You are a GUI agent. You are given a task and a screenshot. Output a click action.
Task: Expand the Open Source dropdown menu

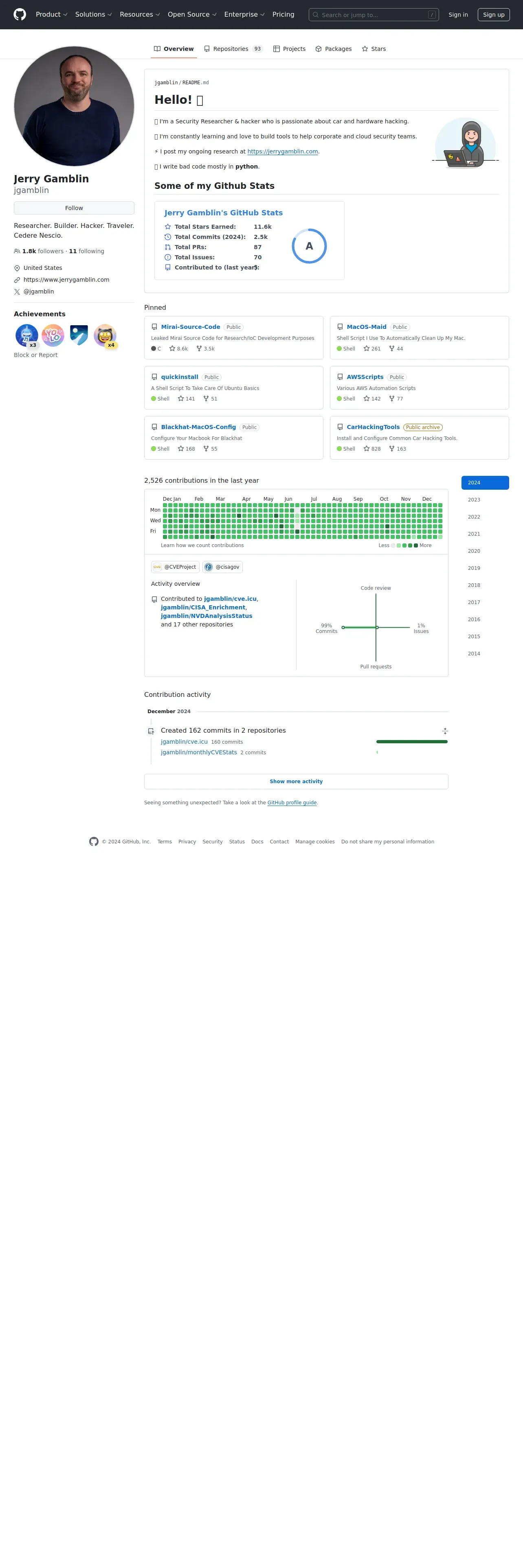[x=192, y=15]
